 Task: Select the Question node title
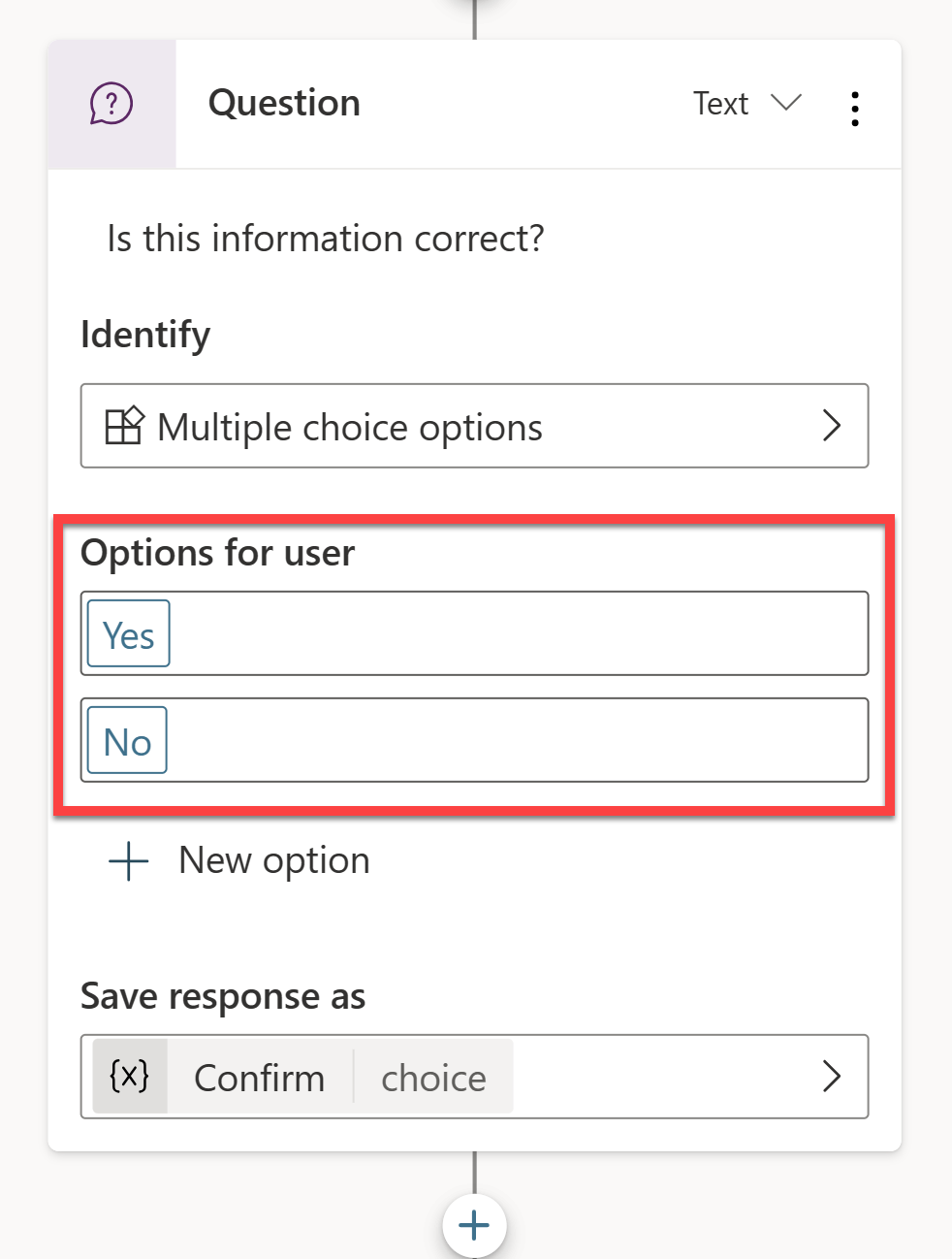click(x=284, y=103)
